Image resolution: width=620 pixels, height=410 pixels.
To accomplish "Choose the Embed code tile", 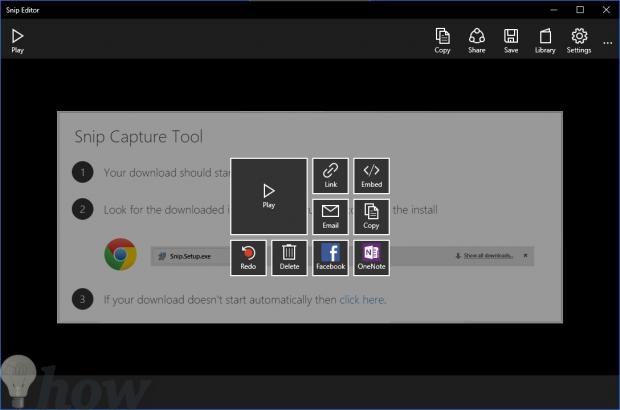I will (371, 175).
